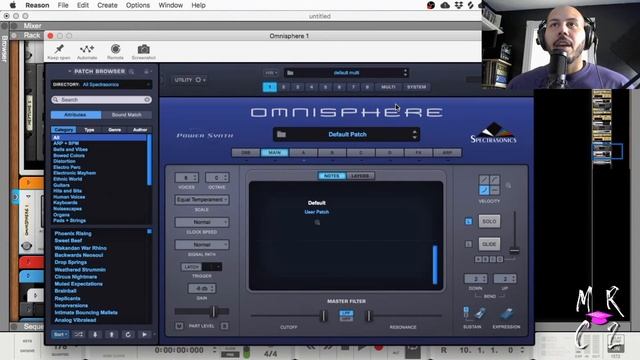Toggle the Solo button
The height and width of the screenshot is (360, 640).
pyautogui.click(x=489, y=221)
